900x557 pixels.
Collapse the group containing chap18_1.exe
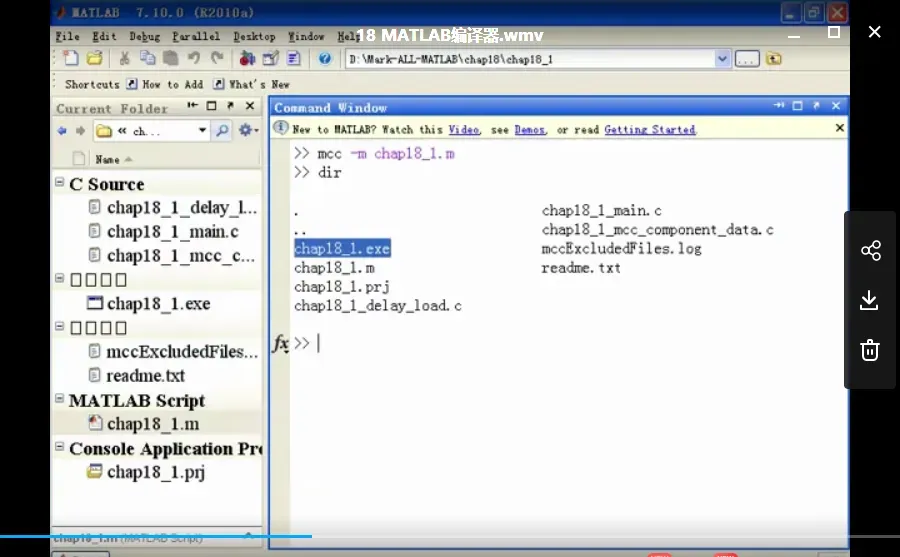[59, 278]
